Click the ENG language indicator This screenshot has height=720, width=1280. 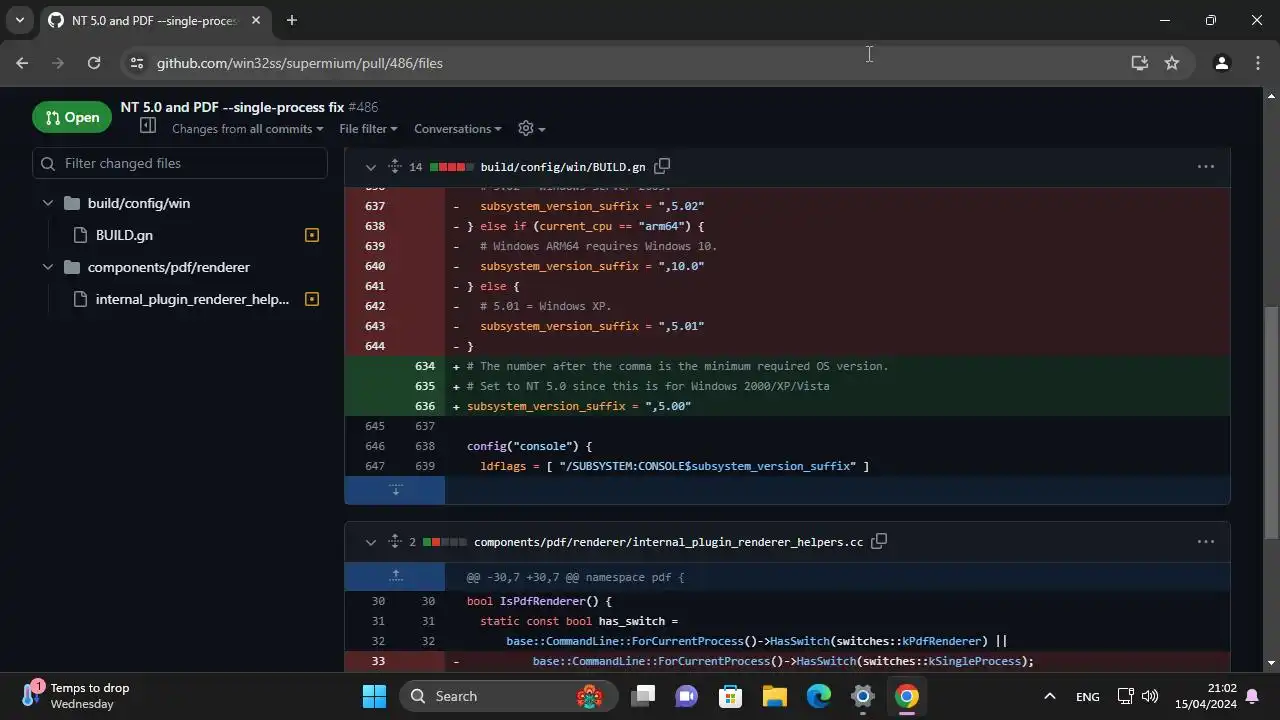[1088, 697]
